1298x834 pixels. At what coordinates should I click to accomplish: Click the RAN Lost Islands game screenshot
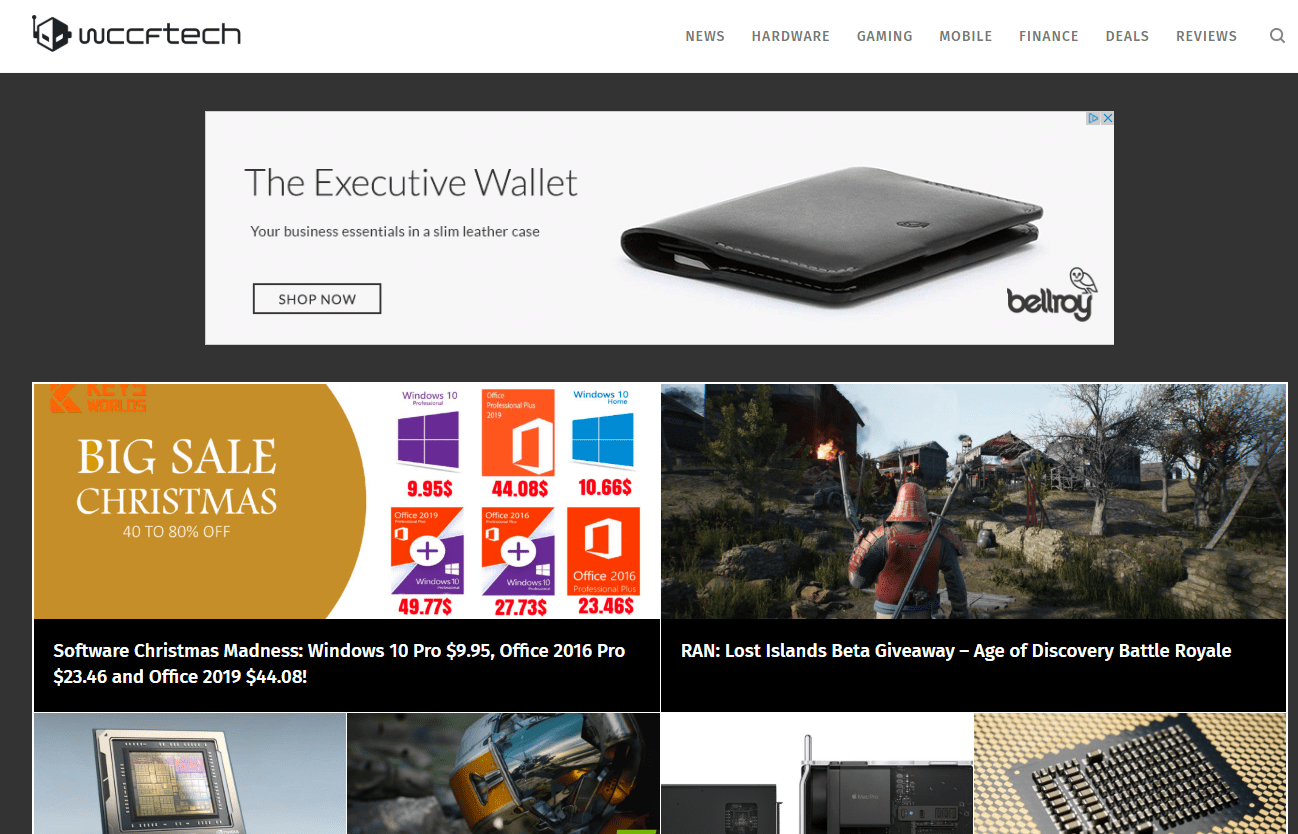pyautogui.click(x=973, y=501)
